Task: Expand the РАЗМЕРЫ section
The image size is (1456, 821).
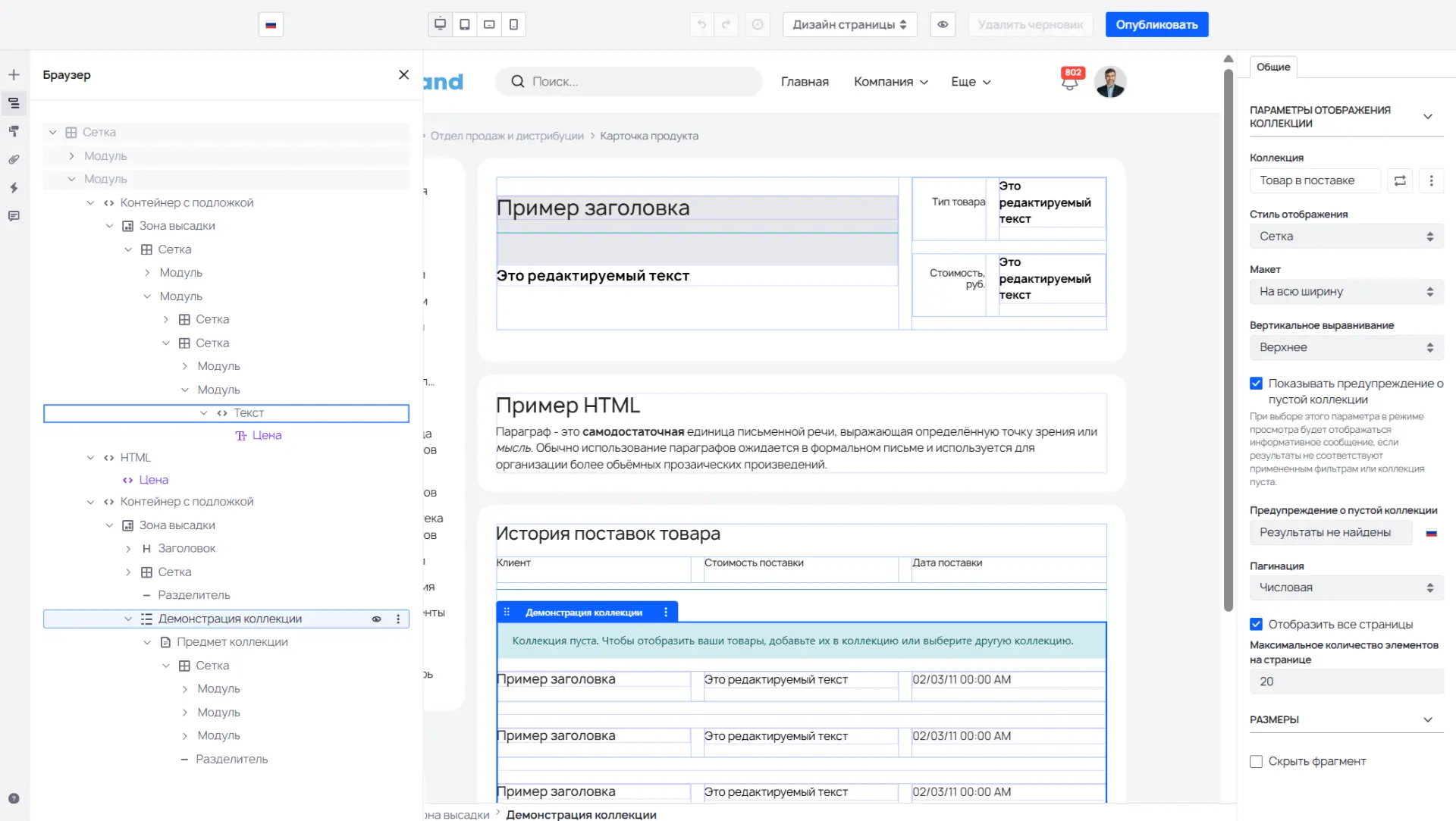Action: click(1427, 720)
